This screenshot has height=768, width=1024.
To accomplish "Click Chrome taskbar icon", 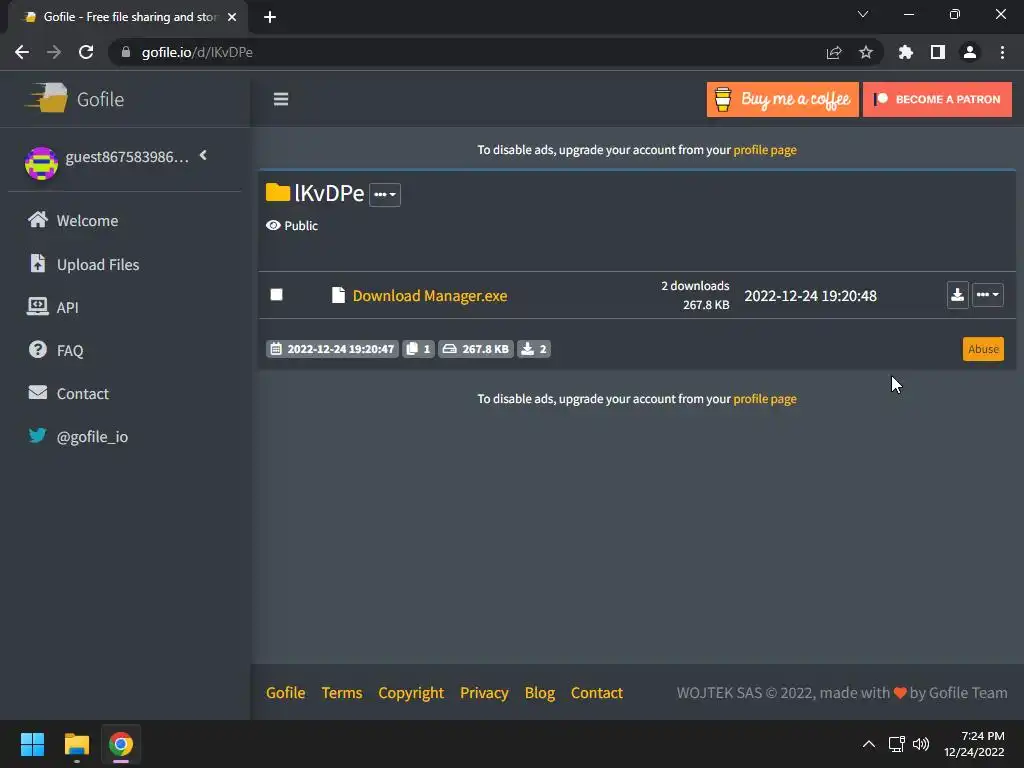I will 121,744.
